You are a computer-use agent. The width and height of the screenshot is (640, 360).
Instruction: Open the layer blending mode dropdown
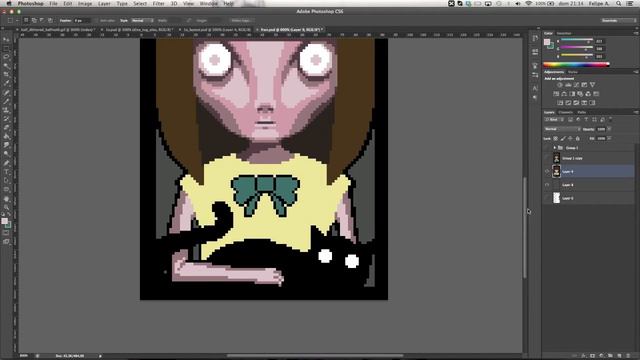(x=562, y=129)
